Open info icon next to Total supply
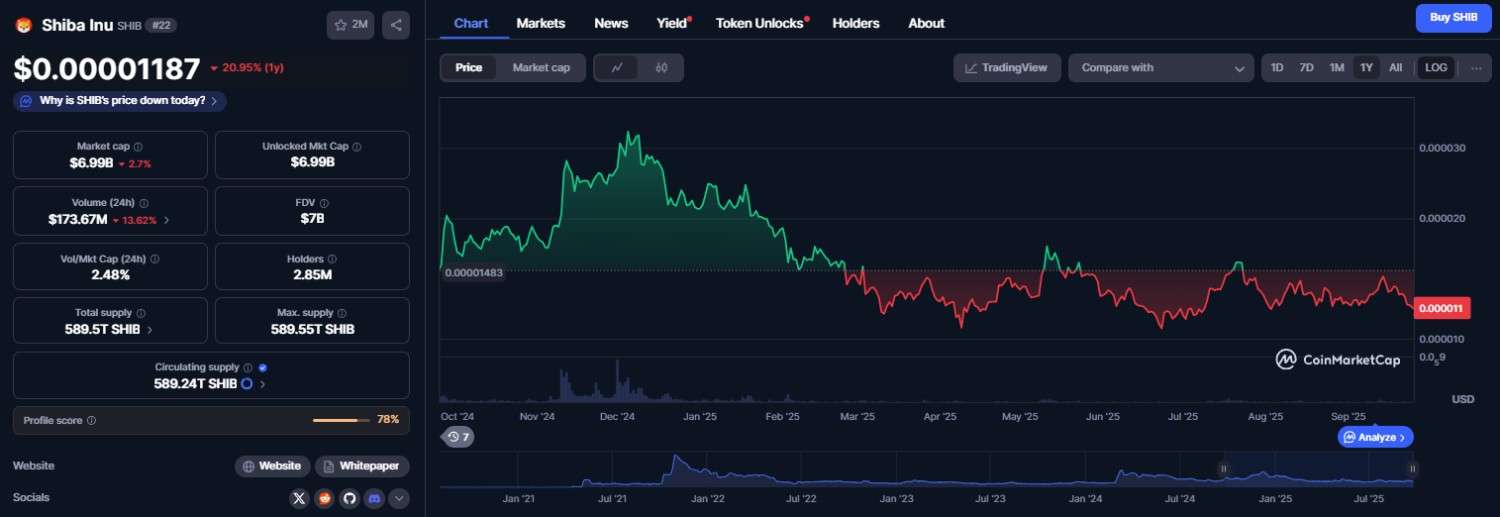This screenshot has height=517, width=1500. point(140,313)
